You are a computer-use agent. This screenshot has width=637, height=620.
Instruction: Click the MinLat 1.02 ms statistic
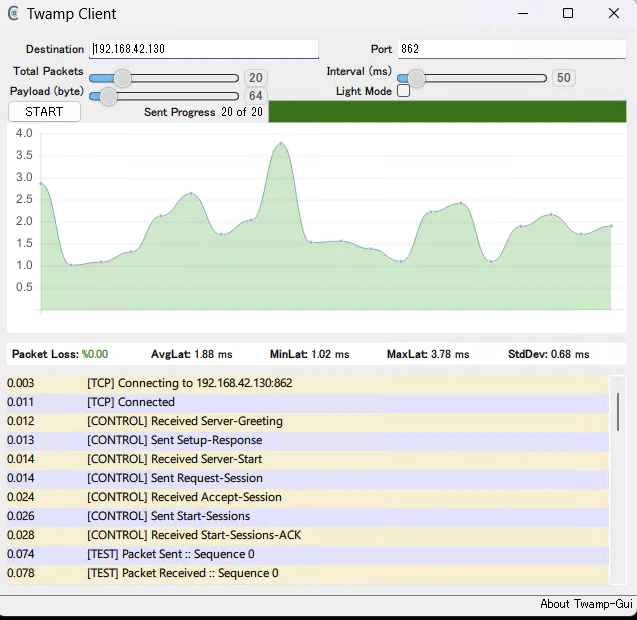[x=310, y=354]
